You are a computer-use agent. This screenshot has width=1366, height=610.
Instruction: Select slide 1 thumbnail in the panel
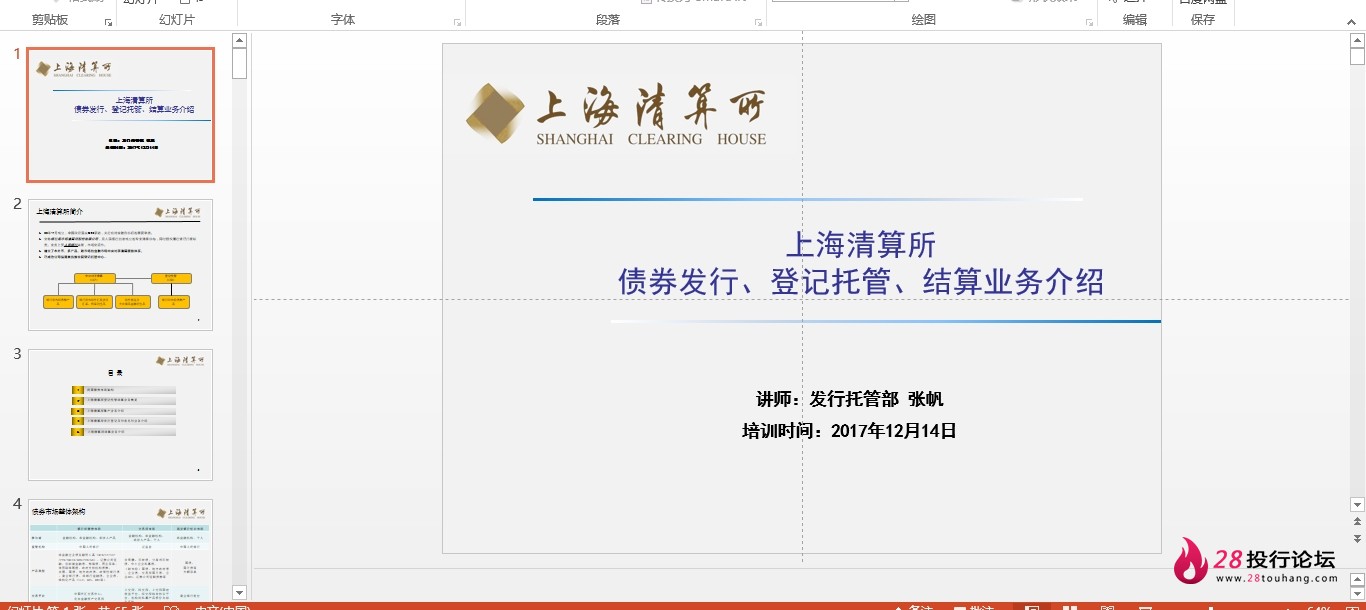(x=120, y=115)
